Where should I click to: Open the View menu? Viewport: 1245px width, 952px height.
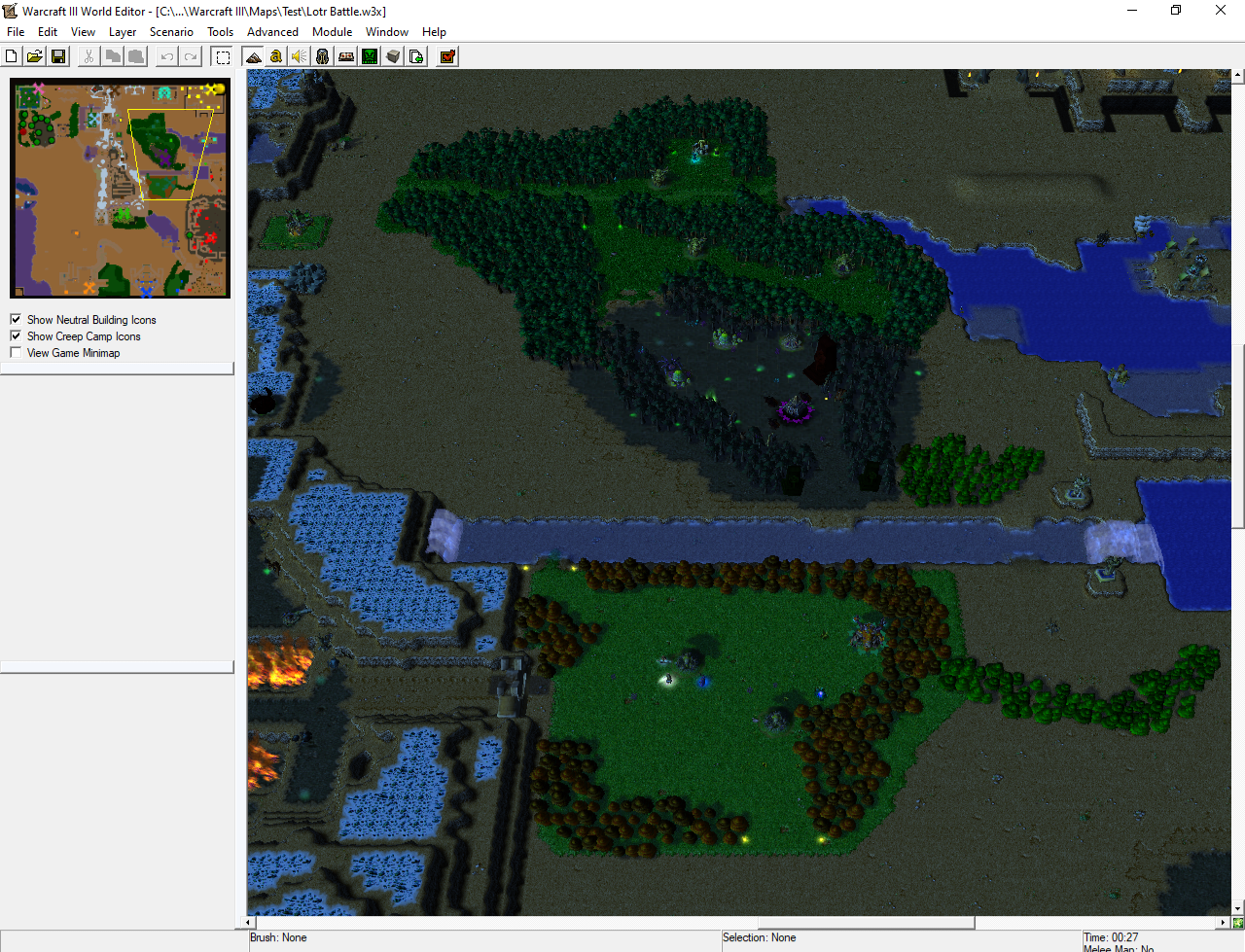pos(83,32)
